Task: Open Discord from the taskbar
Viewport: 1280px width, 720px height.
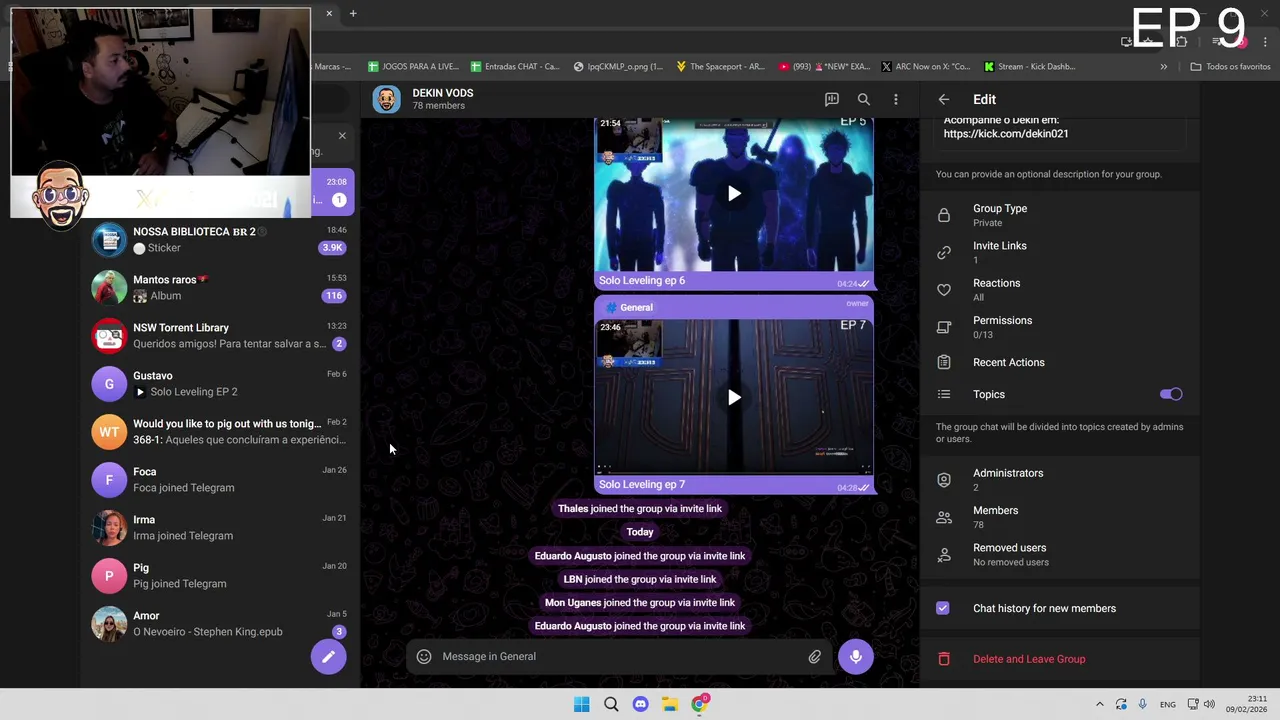Action: click(640, 704)
